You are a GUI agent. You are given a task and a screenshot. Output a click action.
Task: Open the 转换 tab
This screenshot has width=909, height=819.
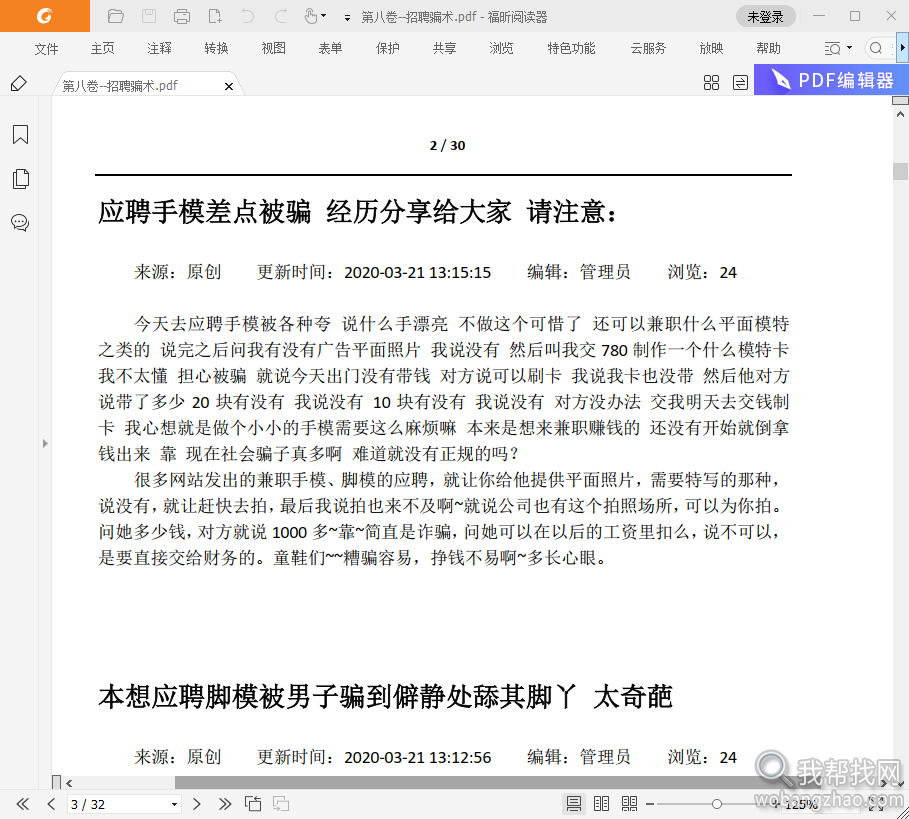(x=216, y=49)
